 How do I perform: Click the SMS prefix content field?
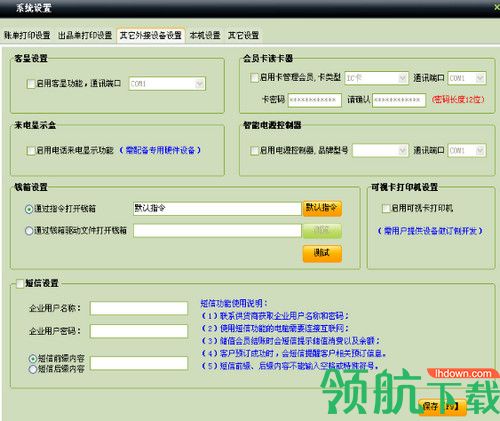(x=139, y=363)
